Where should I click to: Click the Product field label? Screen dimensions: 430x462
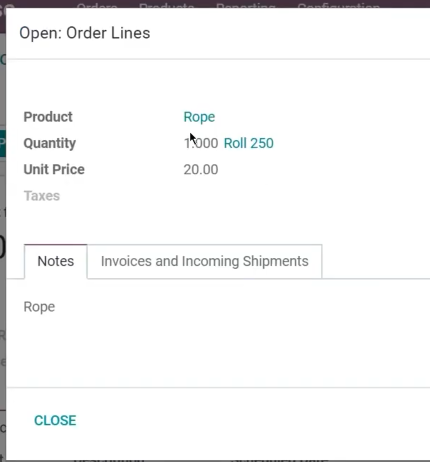(48, 117)
